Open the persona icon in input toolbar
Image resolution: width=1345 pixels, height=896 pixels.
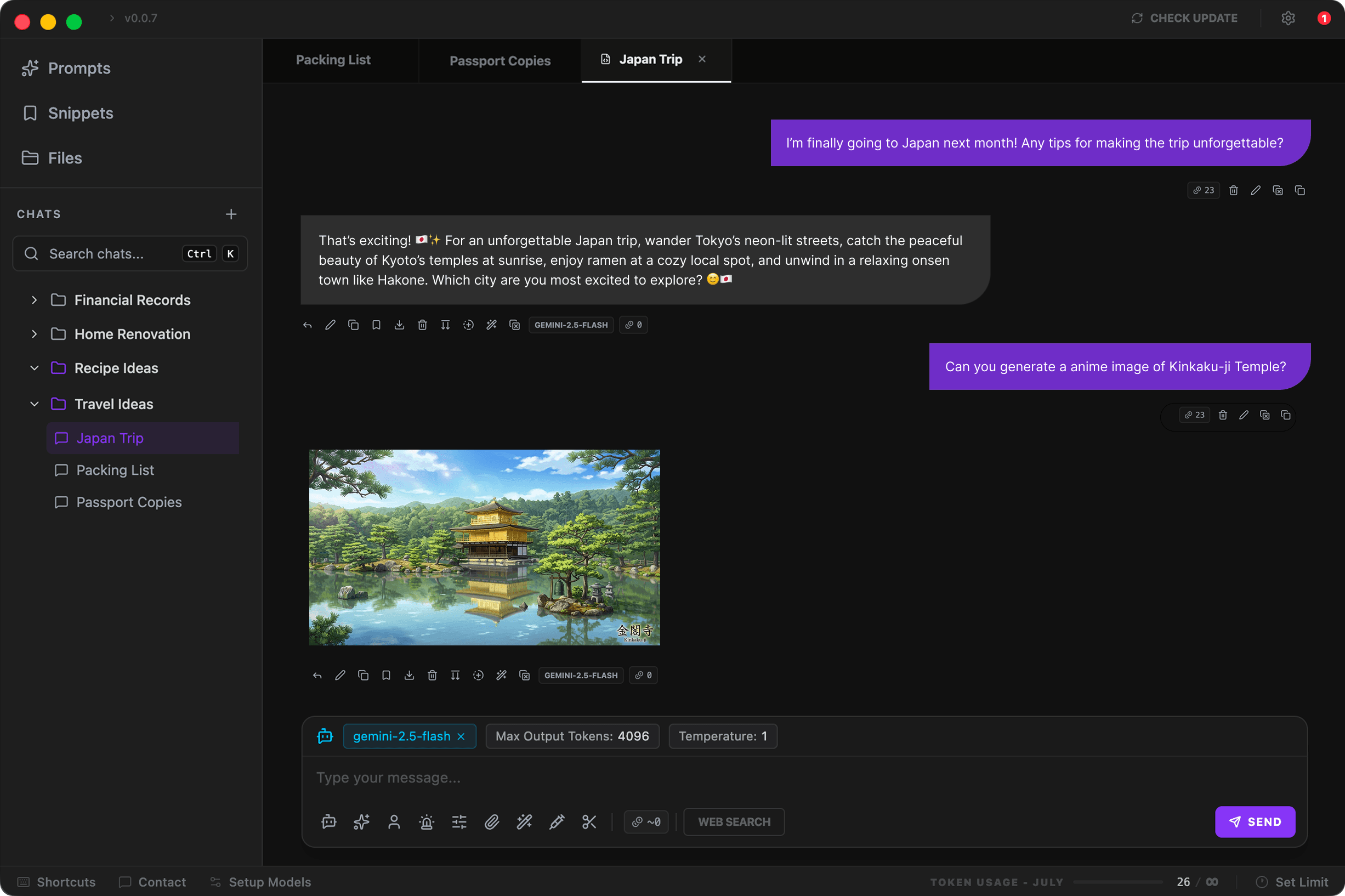[x=394, y=822]
